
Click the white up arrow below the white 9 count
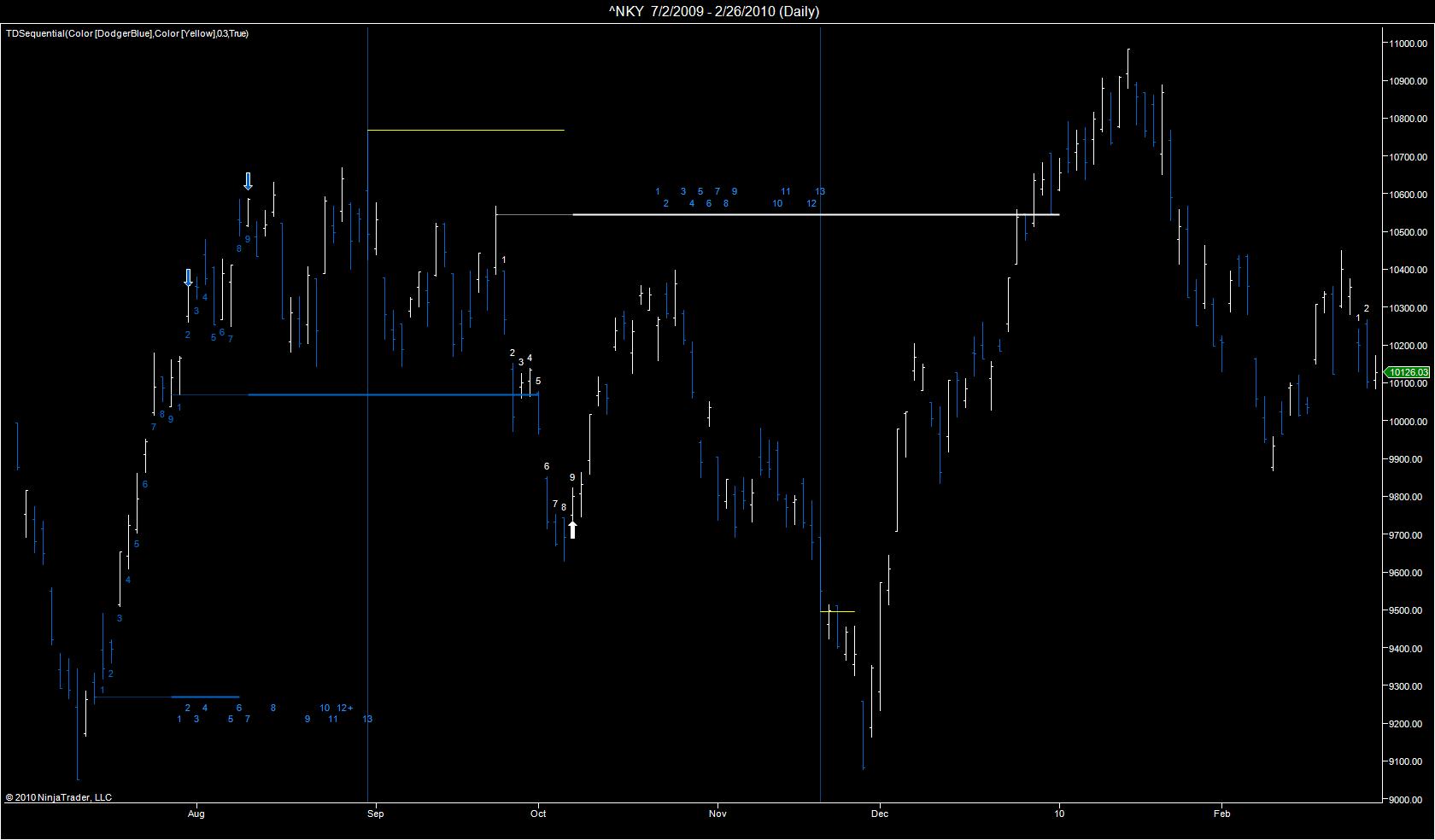click(572, 530)
